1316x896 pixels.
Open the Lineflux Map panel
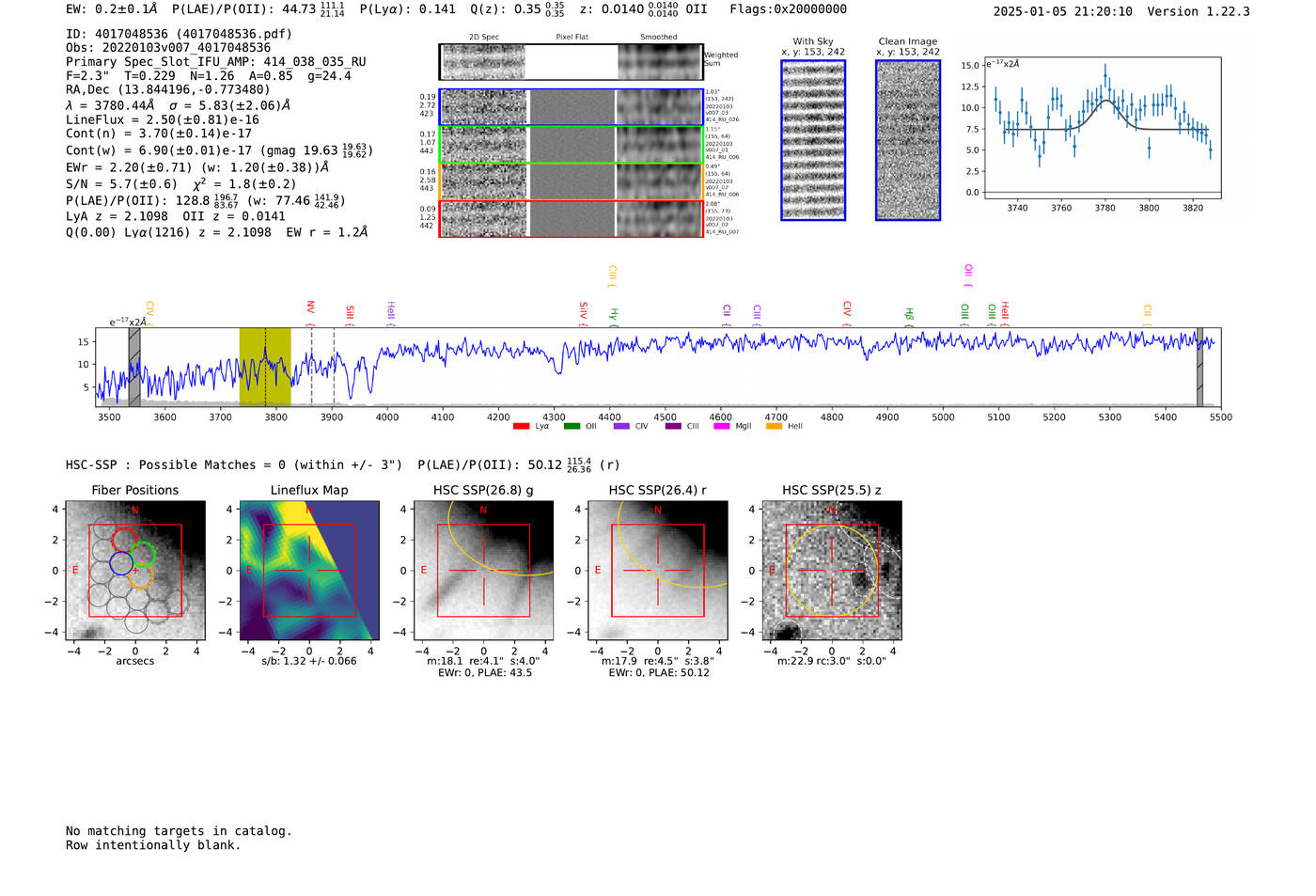(x=309, y=571)
